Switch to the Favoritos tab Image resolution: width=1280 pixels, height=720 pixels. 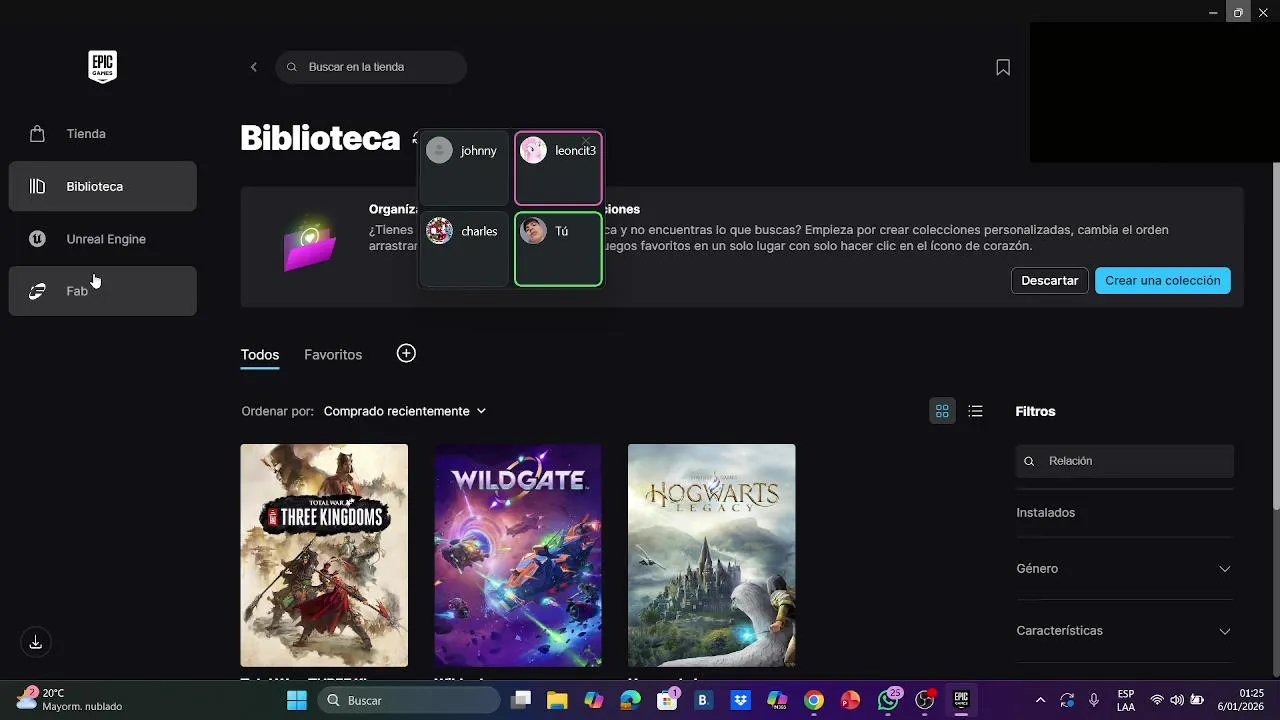[333, 355]
